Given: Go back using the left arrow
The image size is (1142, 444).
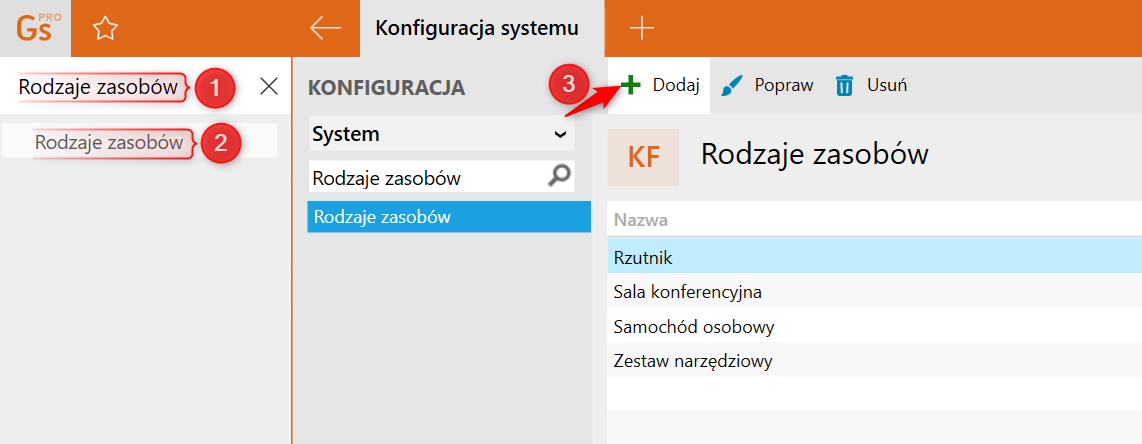Looking at the screenshot, I should [x=325, y=28].
